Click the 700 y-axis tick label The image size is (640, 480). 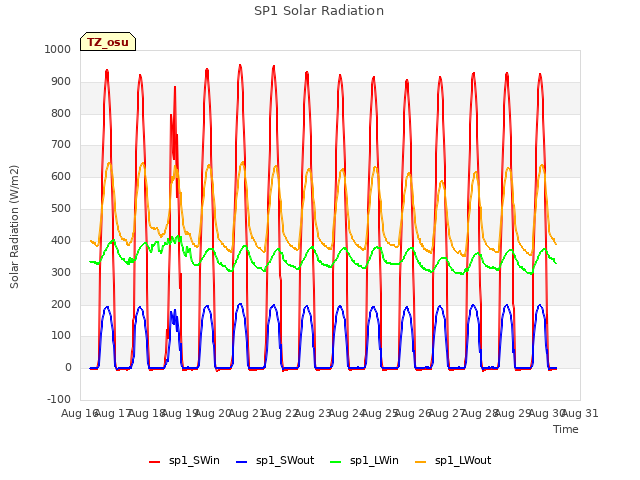(x=61, y=144)
